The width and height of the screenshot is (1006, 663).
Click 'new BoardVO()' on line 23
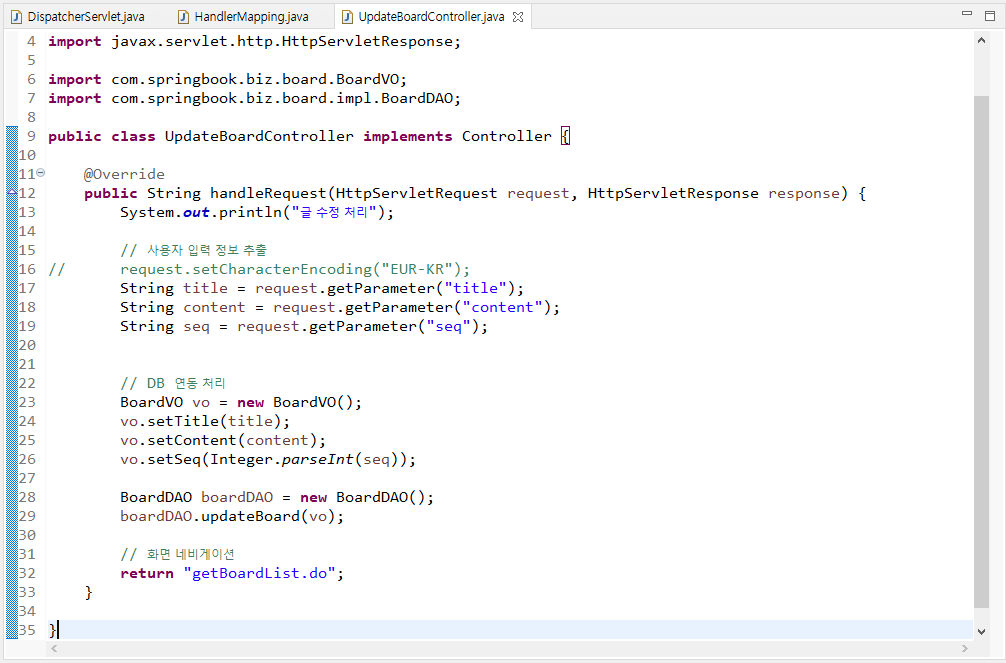pyautogui.click(x=295, y=402)
